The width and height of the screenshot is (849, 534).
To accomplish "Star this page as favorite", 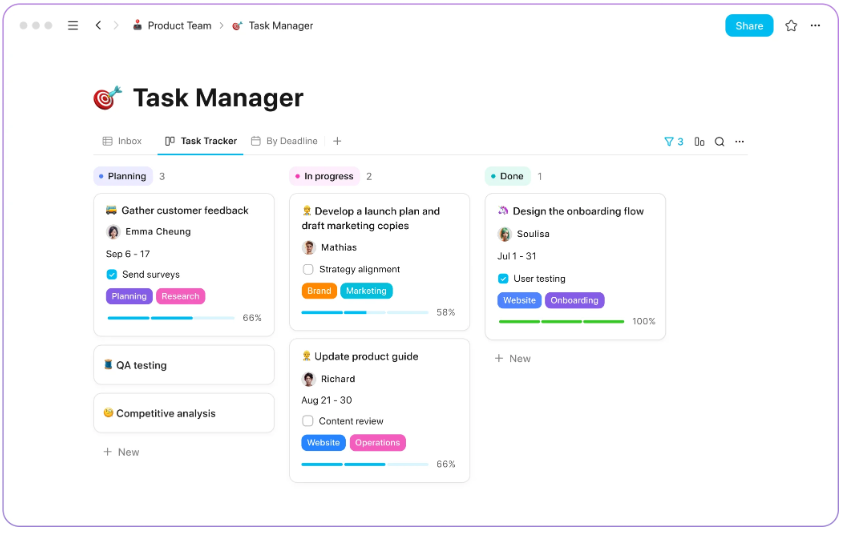I will [x=791, y=25].
